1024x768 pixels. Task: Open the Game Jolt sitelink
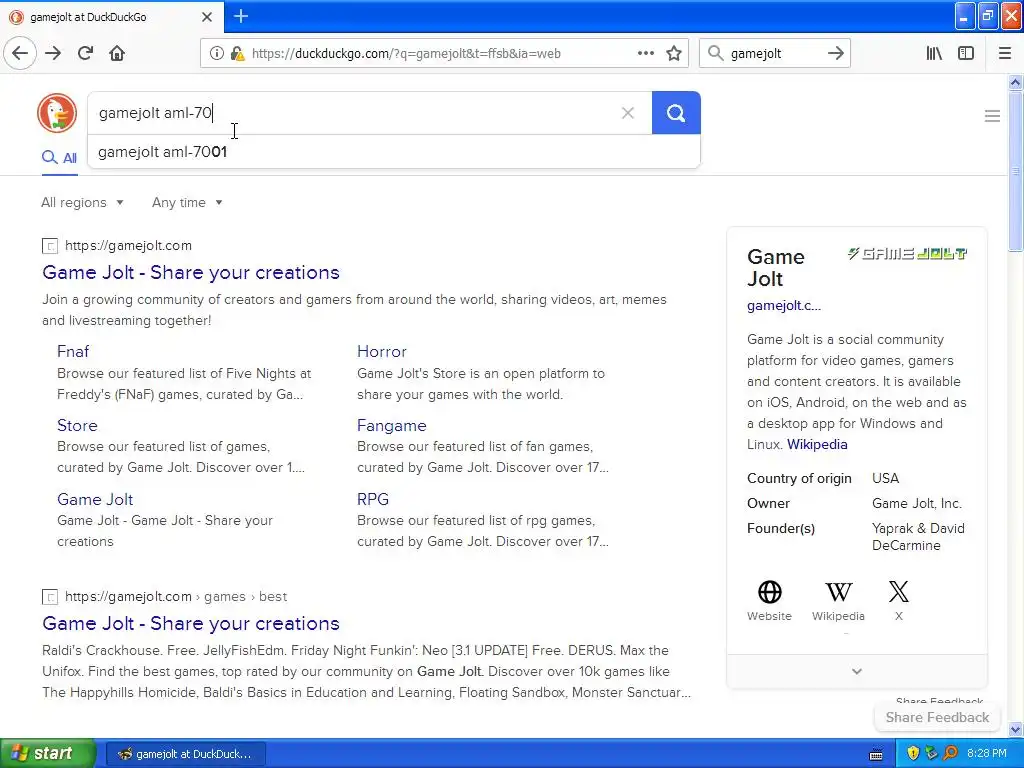click(95, 499)
